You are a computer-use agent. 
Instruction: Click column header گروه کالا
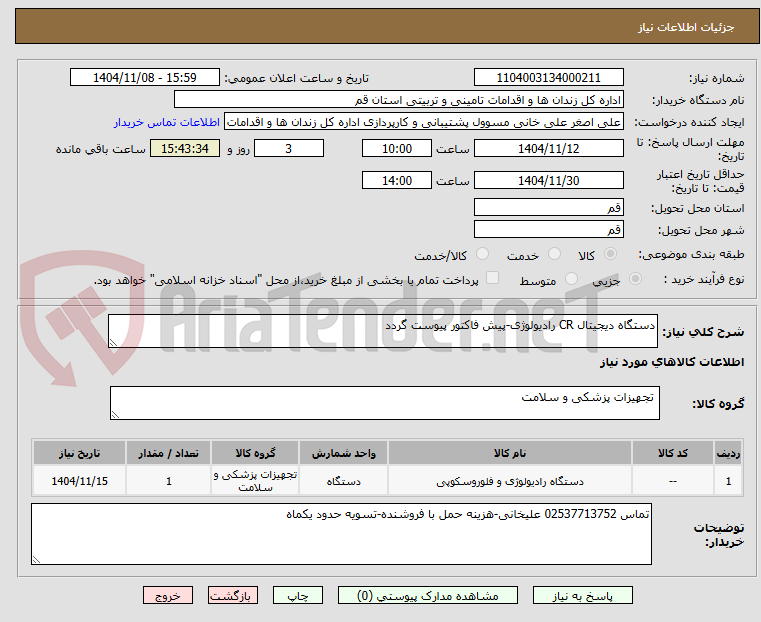[x=255, y=453]
